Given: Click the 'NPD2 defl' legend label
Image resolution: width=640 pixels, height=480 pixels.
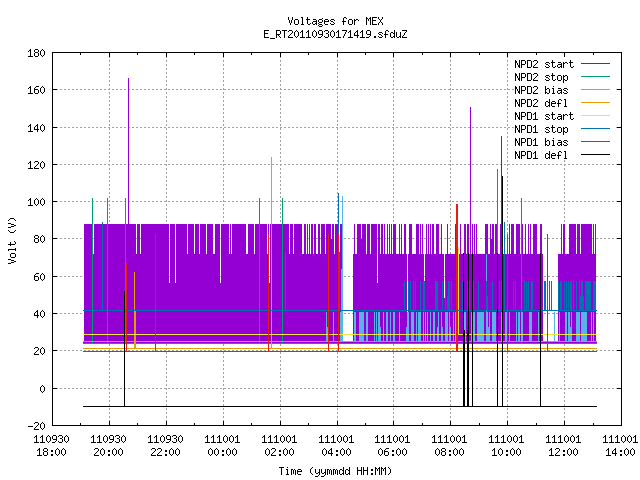Looking at the screenshot, I should click(x=541, y=103).
